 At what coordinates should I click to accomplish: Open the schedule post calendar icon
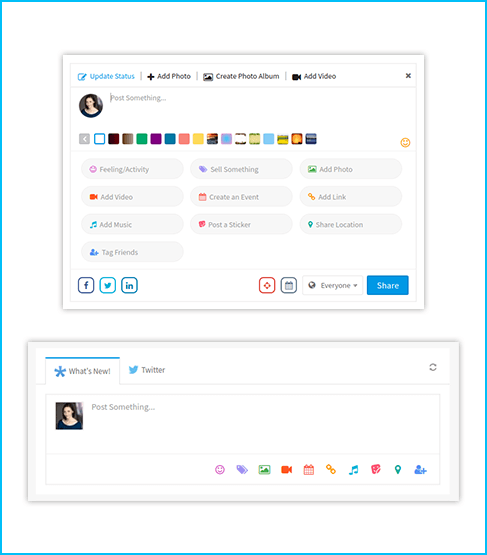coord(289,285)
